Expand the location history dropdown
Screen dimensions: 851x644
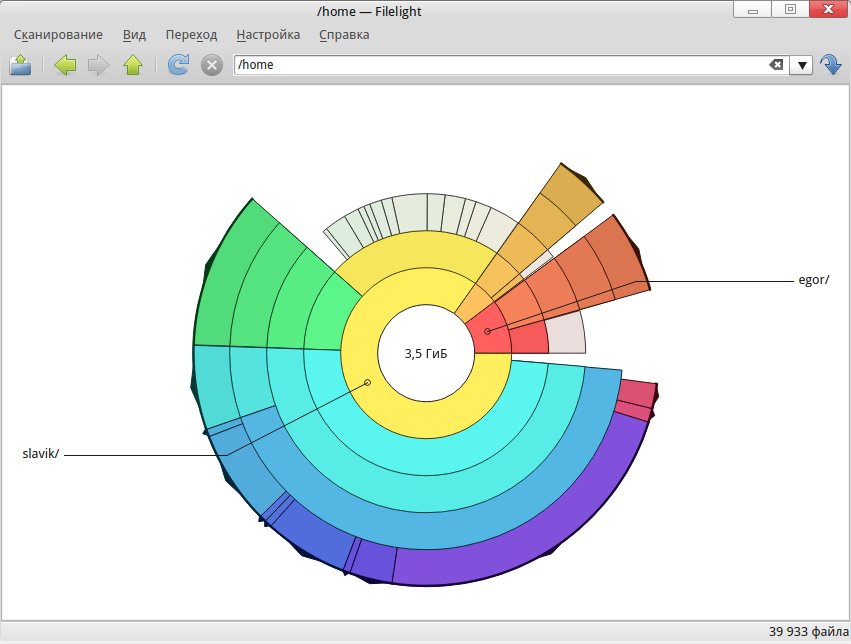pyautogui.click(x=801, y=65)
